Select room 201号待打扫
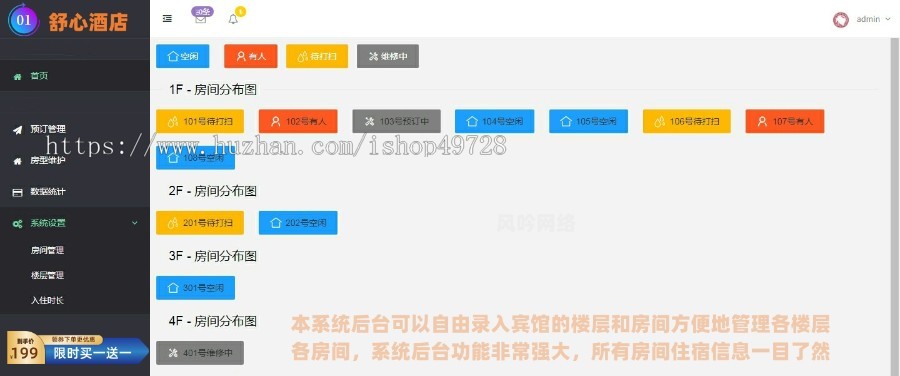The image size is (900, 376). (200, 223)
